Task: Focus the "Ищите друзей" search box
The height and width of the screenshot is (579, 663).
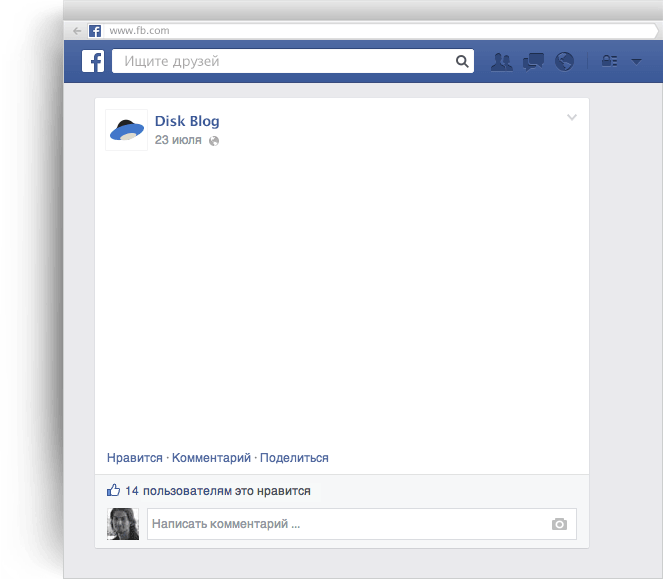Action: click(293, 61)
